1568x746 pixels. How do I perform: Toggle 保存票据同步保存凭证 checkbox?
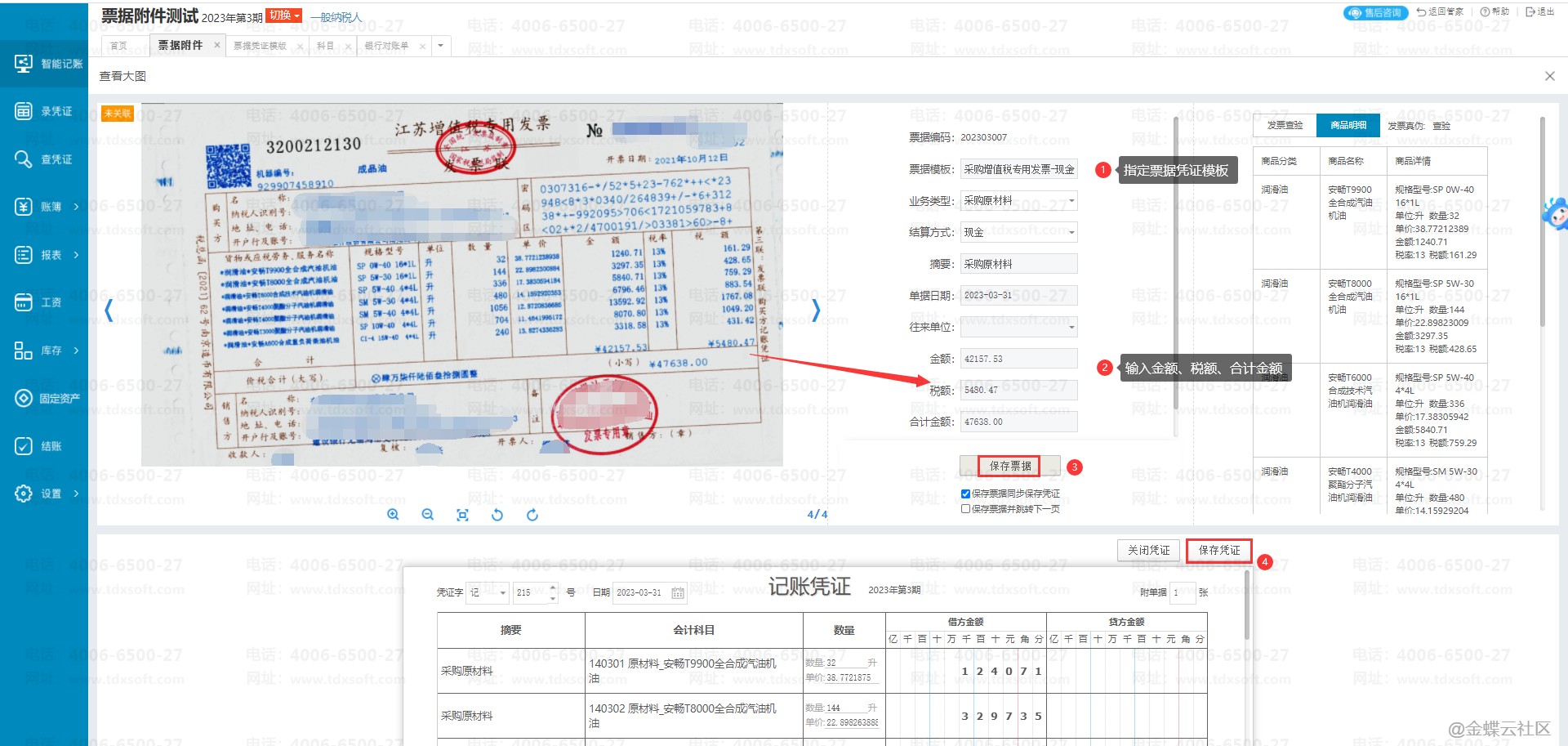point(965,494)
